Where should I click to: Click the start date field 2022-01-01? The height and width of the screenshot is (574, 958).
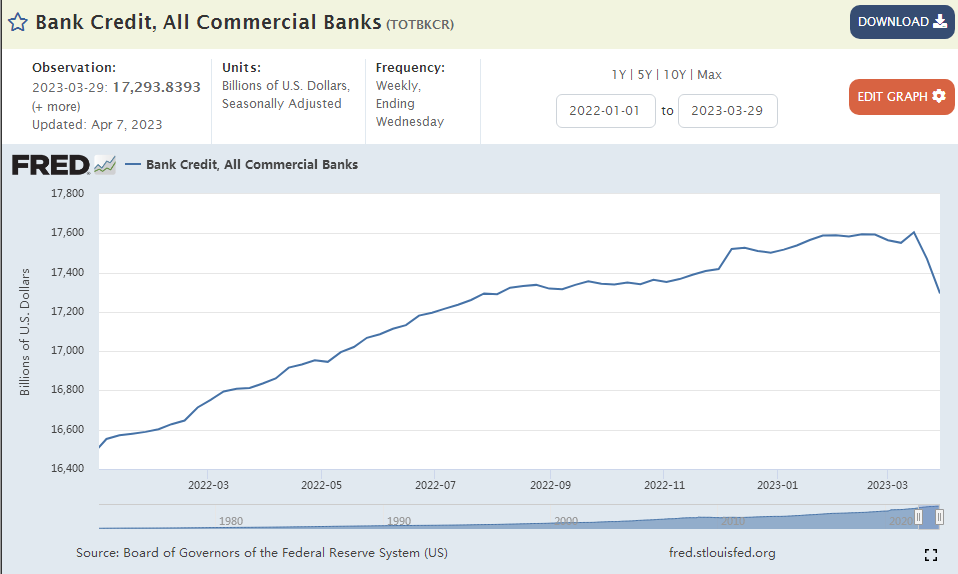(x=606, y=111)
